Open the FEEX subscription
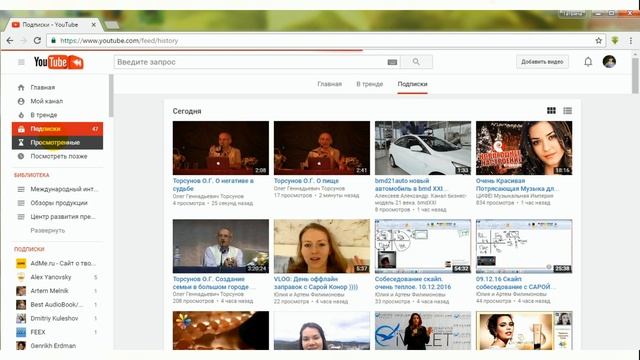The image size is (640, 360). coord(57,332)
